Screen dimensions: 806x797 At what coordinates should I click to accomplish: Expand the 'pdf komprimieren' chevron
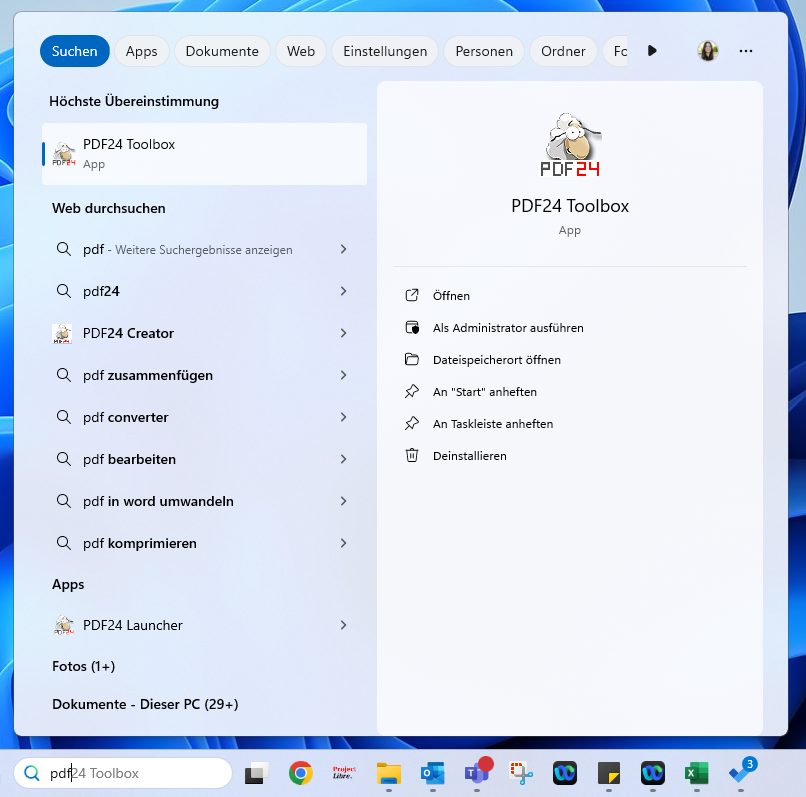(x=343, y=543)
